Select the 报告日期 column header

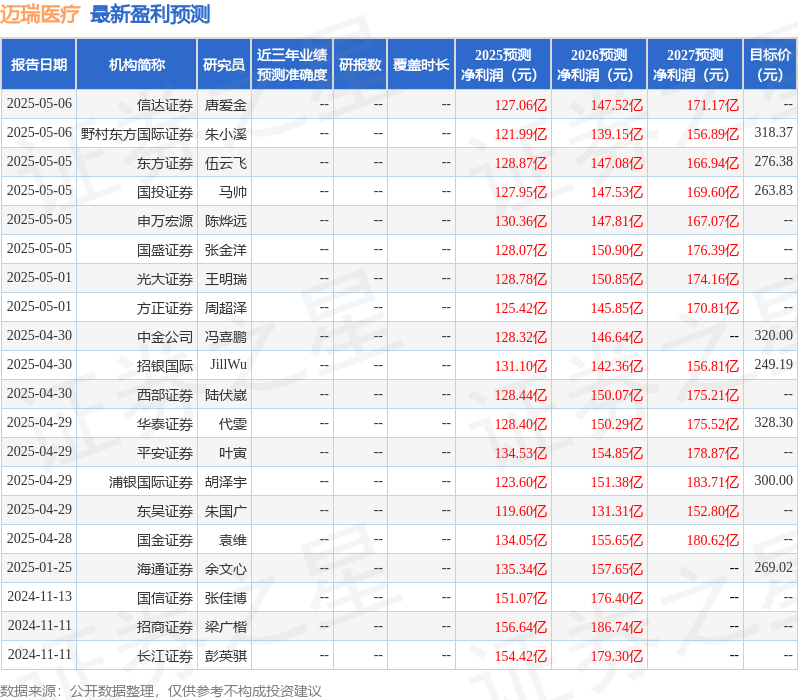[x=39, y=65]
